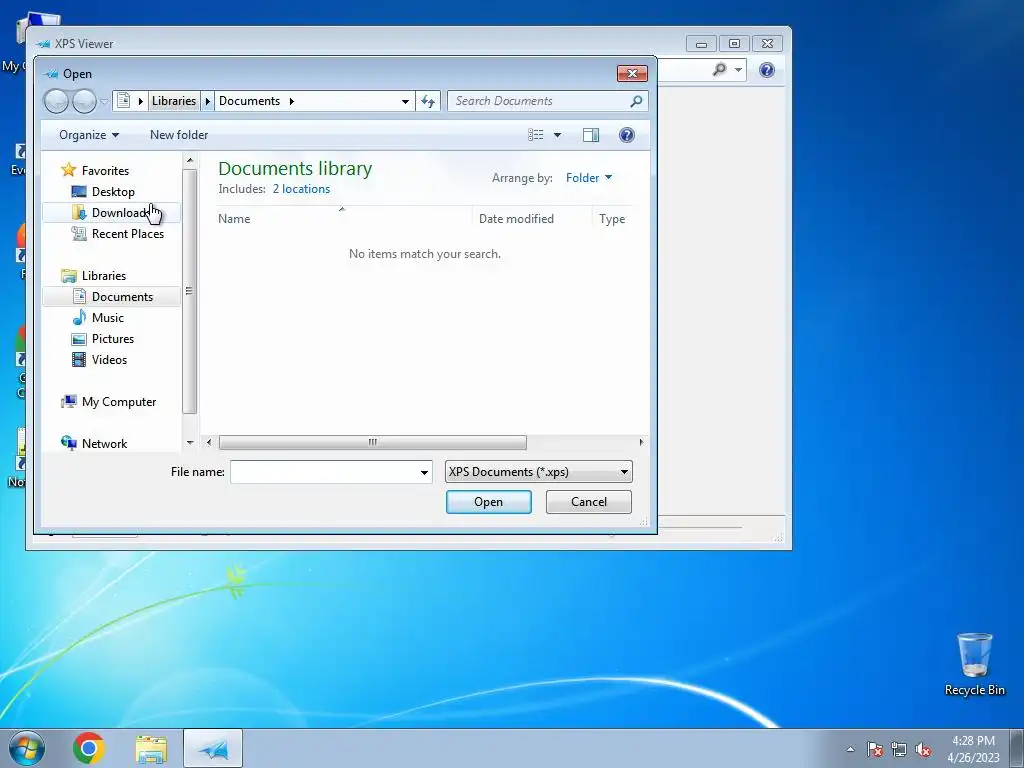The image size is (1024, 768).
Task: Click the Back navigation arrow in Open dialog
Action: pos(56,101)
